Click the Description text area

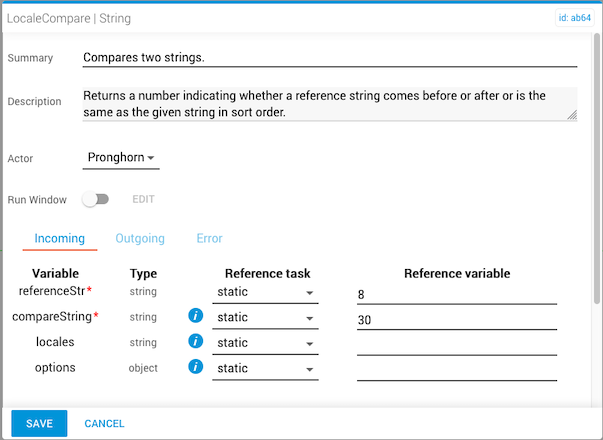tap(330, 104)
